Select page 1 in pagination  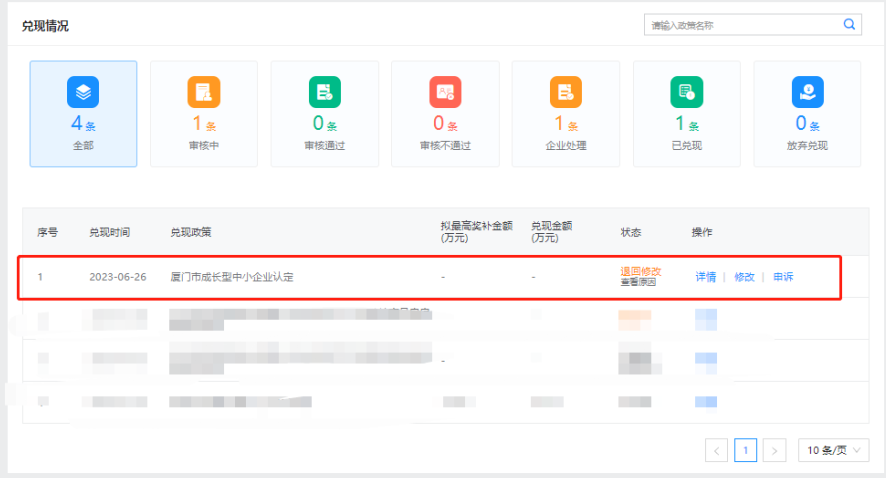pyautogui.click(x=745, y=450)
